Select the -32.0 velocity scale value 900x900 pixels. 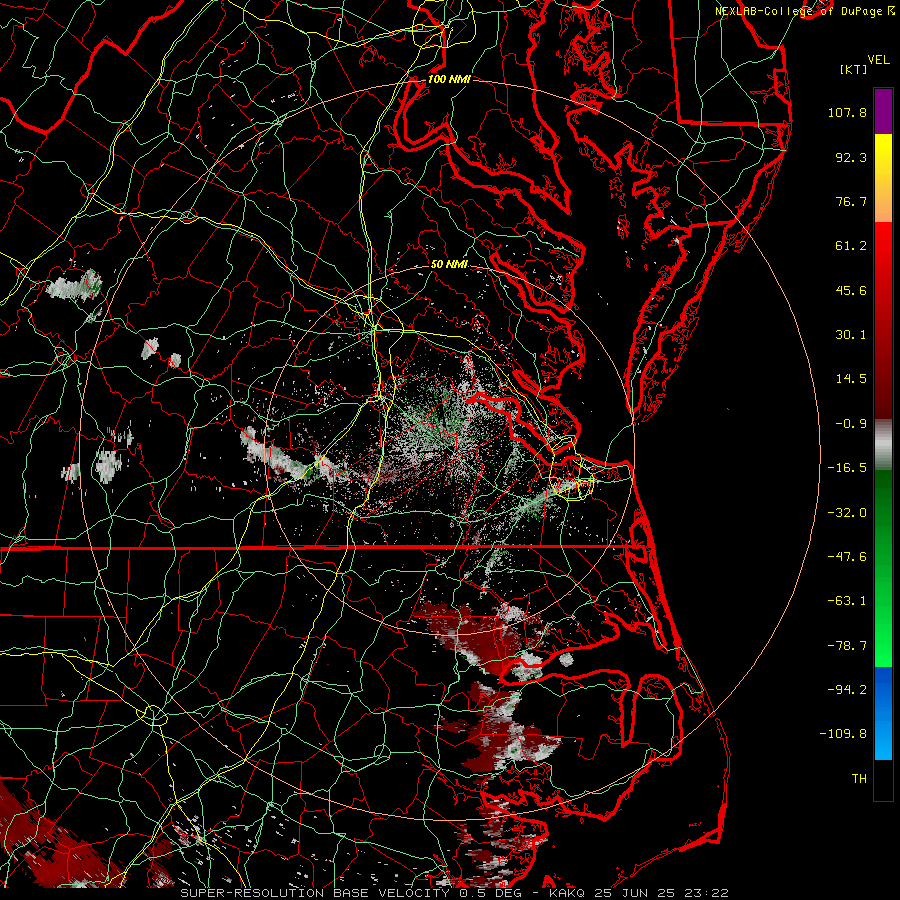point(847,512)
